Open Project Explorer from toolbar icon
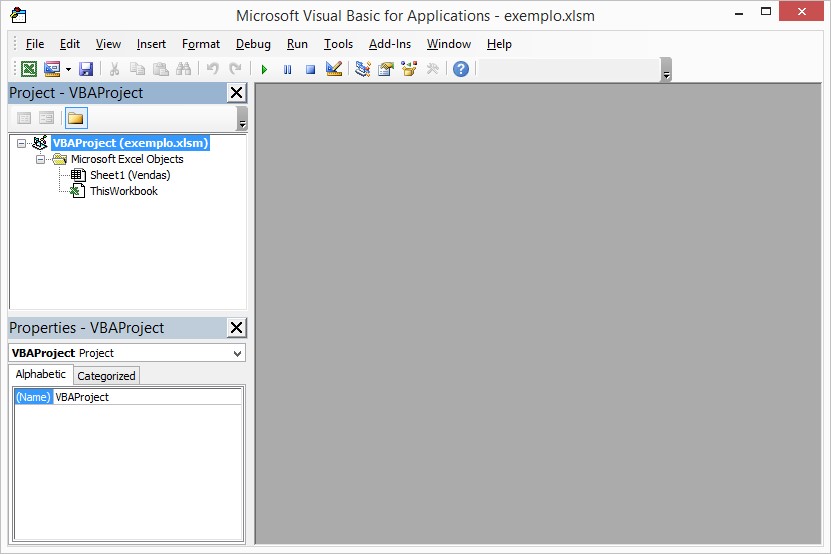This screenshot has width=831, height=554. point(362,69)
